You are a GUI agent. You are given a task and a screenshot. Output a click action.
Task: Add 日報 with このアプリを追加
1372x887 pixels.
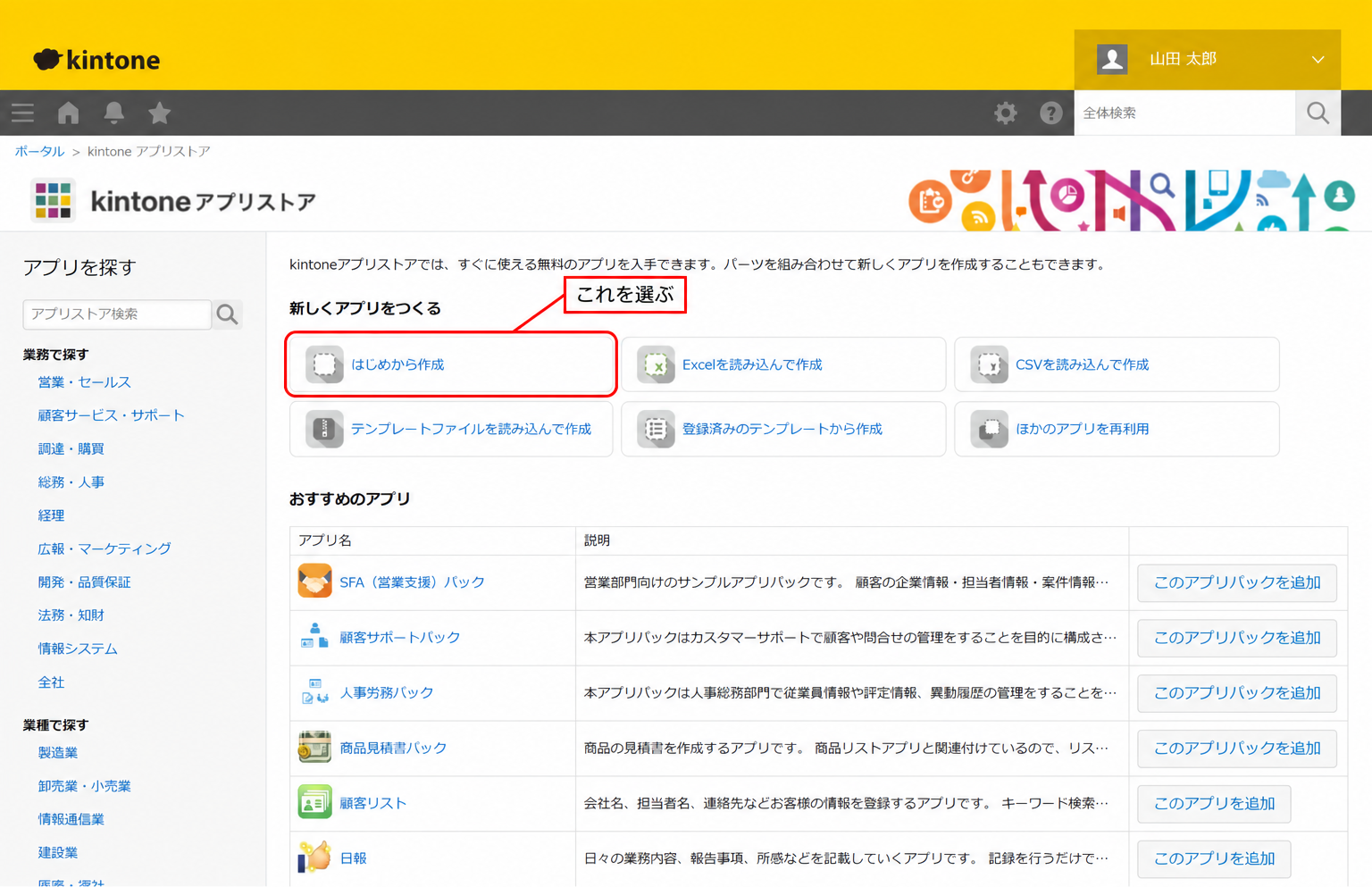pyautogui.click(x=1214, y=858)
